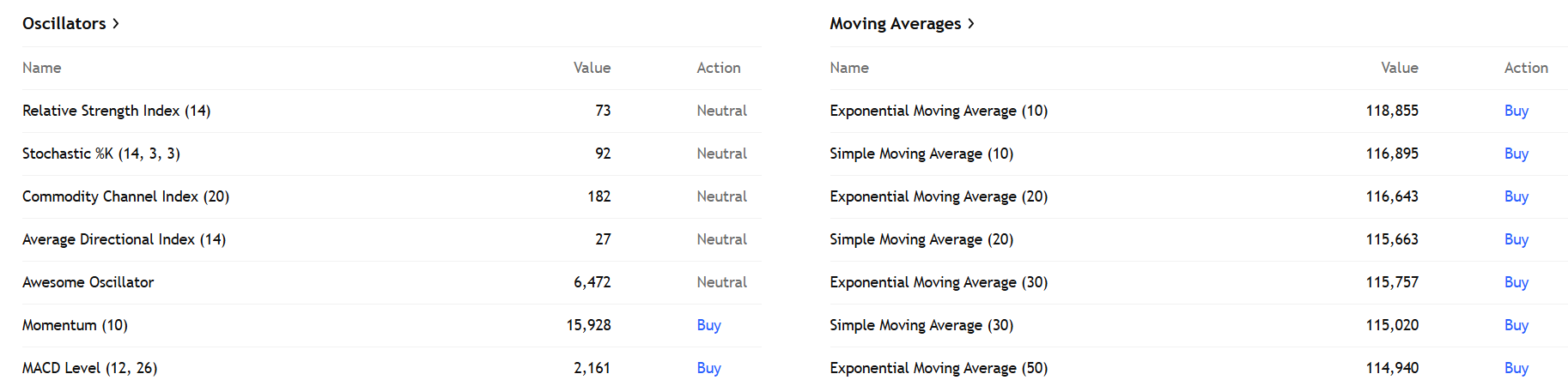Click Exponential Moving Average (30) value 115,757
The height and width of the screenshot is (386, 1568).
[x=1392, y=282]
